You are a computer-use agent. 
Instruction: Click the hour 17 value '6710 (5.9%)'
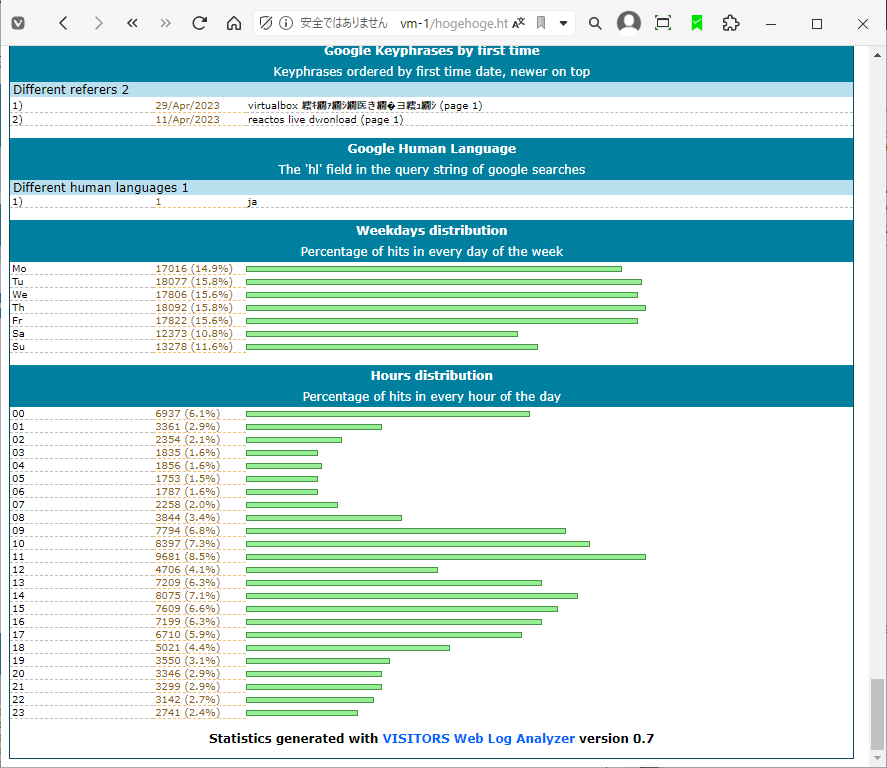[x=188, y=635]
